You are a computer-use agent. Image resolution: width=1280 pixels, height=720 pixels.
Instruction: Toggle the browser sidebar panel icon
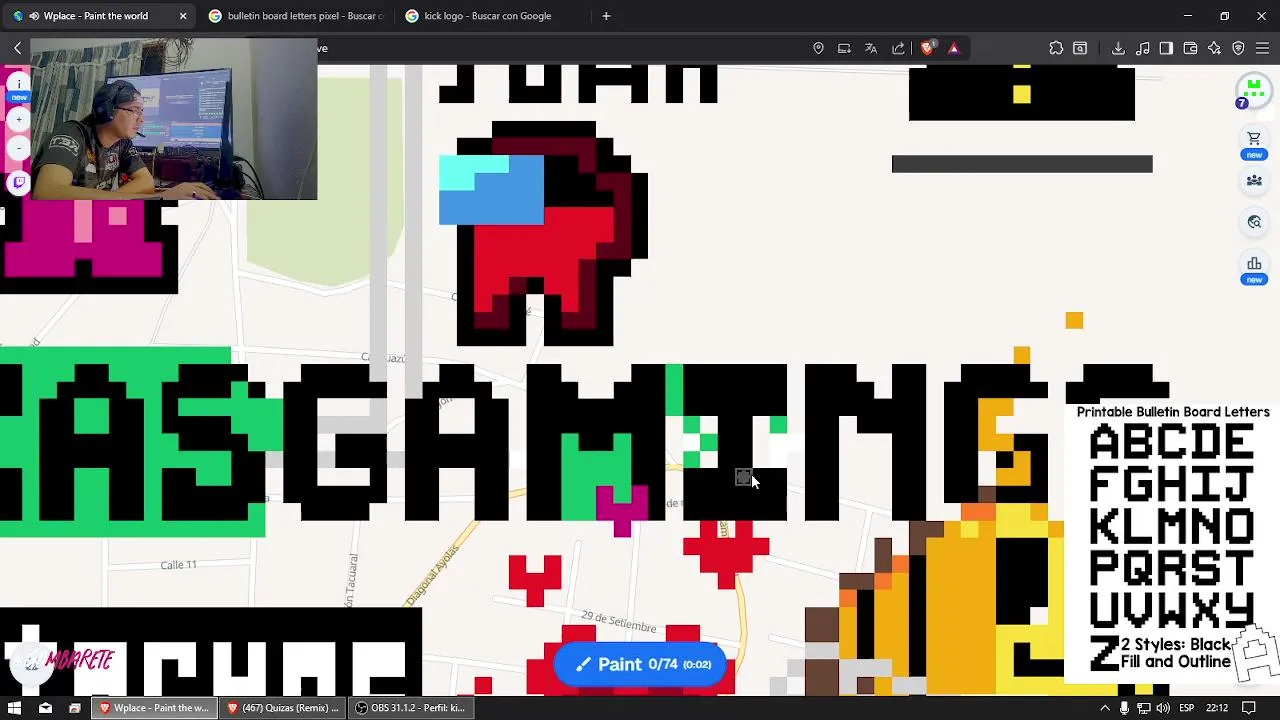coord(1166,48)
